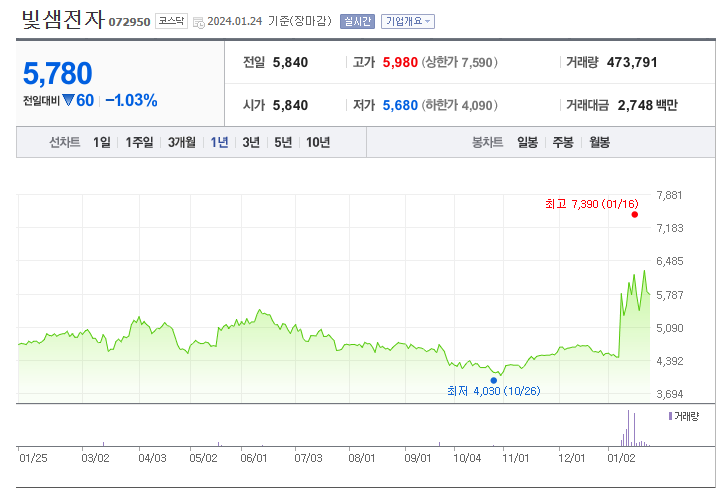Click the 06/01 x-axis date label
Image resolution: width=716 pixels, height=488 pixels.
pos(253,458)
